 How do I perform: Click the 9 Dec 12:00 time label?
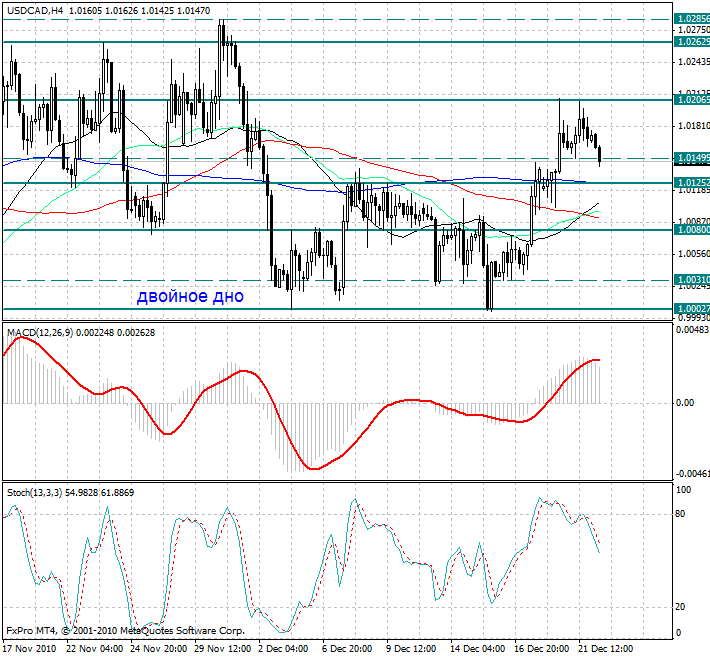coord(412,649)
